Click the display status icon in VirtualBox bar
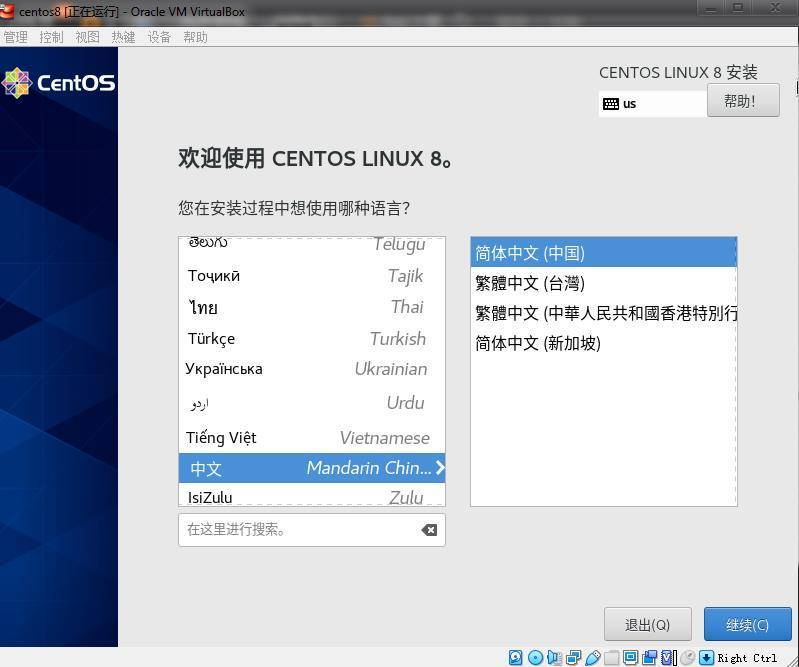Image resolution: width=799 pixels, height=667 pixels. coord(631,657)
